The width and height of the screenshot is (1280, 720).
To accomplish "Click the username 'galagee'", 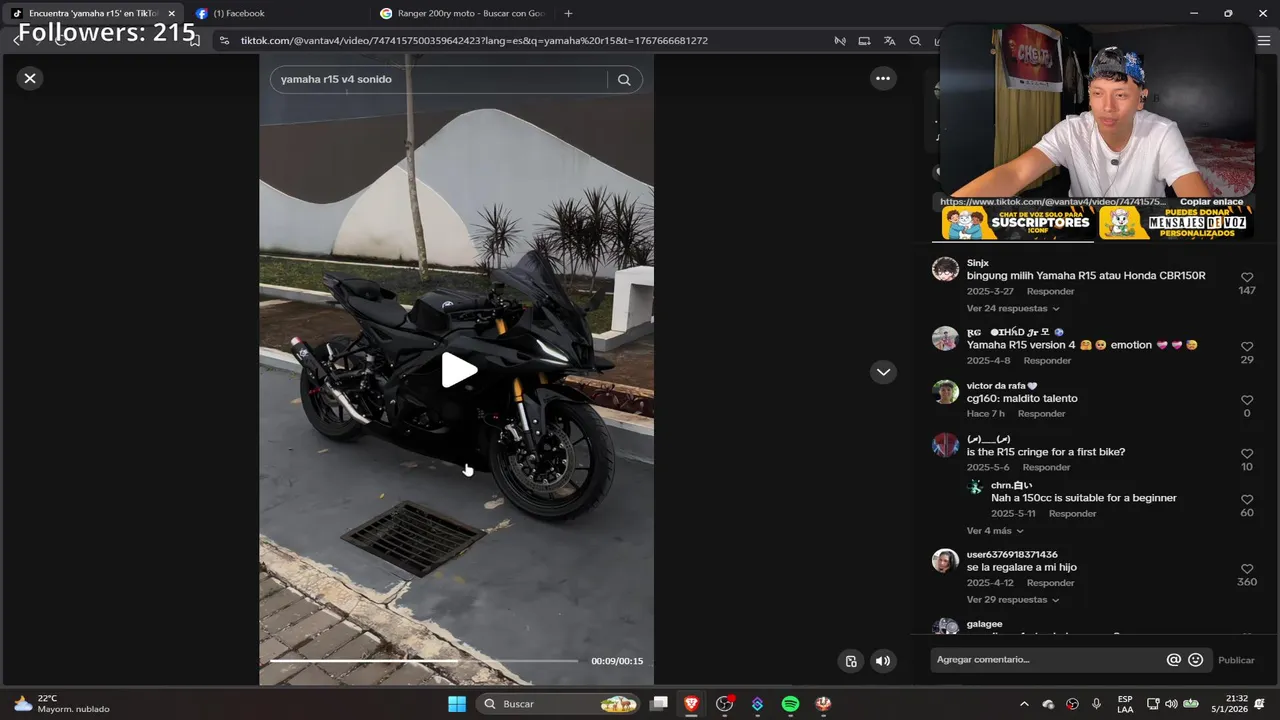I will click(984, 624).
